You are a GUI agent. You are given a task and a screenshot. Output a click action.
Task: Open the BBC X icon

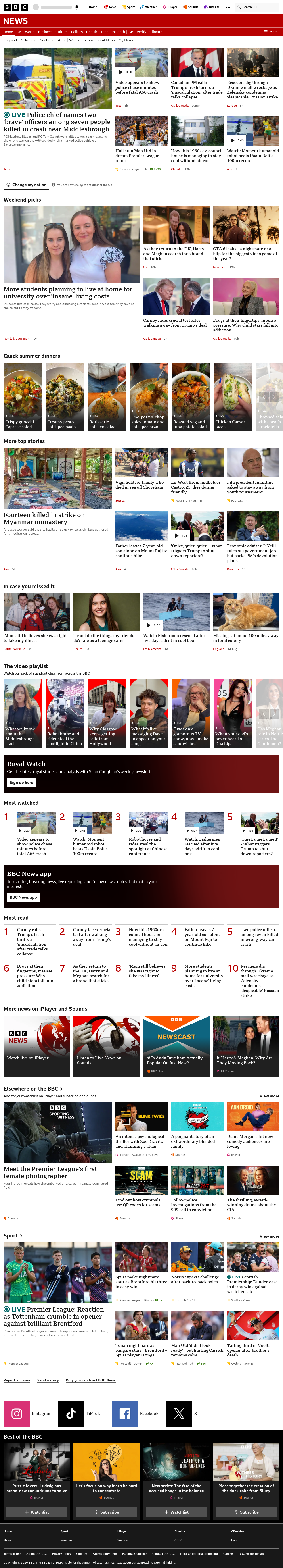[x=179, y=1413]
